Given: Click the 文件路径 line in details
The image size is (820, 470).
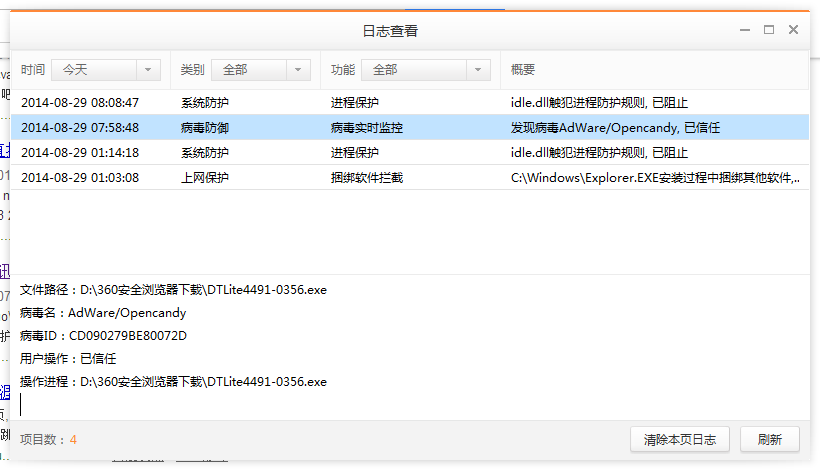Looking at the screenshot, I should coord(173,290).
